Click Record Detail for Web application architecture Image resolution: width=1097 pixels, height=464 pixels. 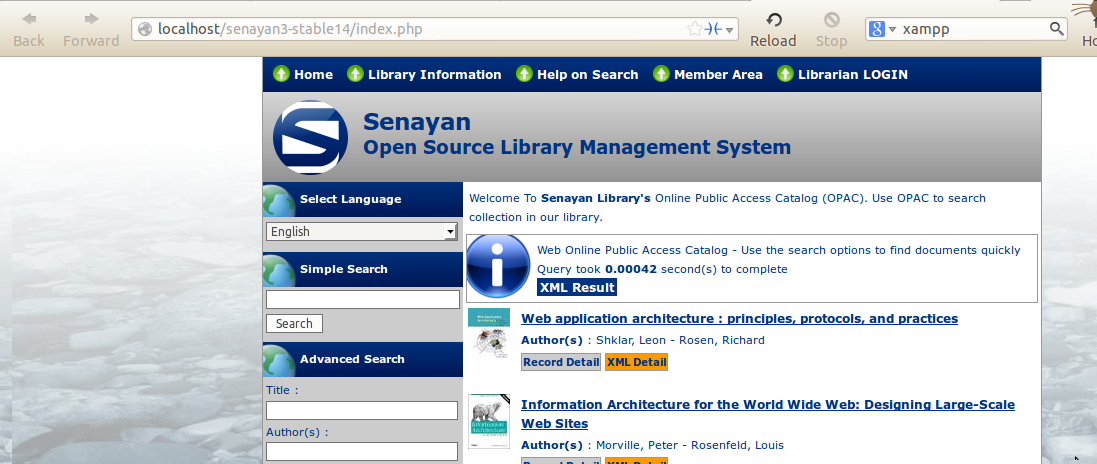[561, 362]
